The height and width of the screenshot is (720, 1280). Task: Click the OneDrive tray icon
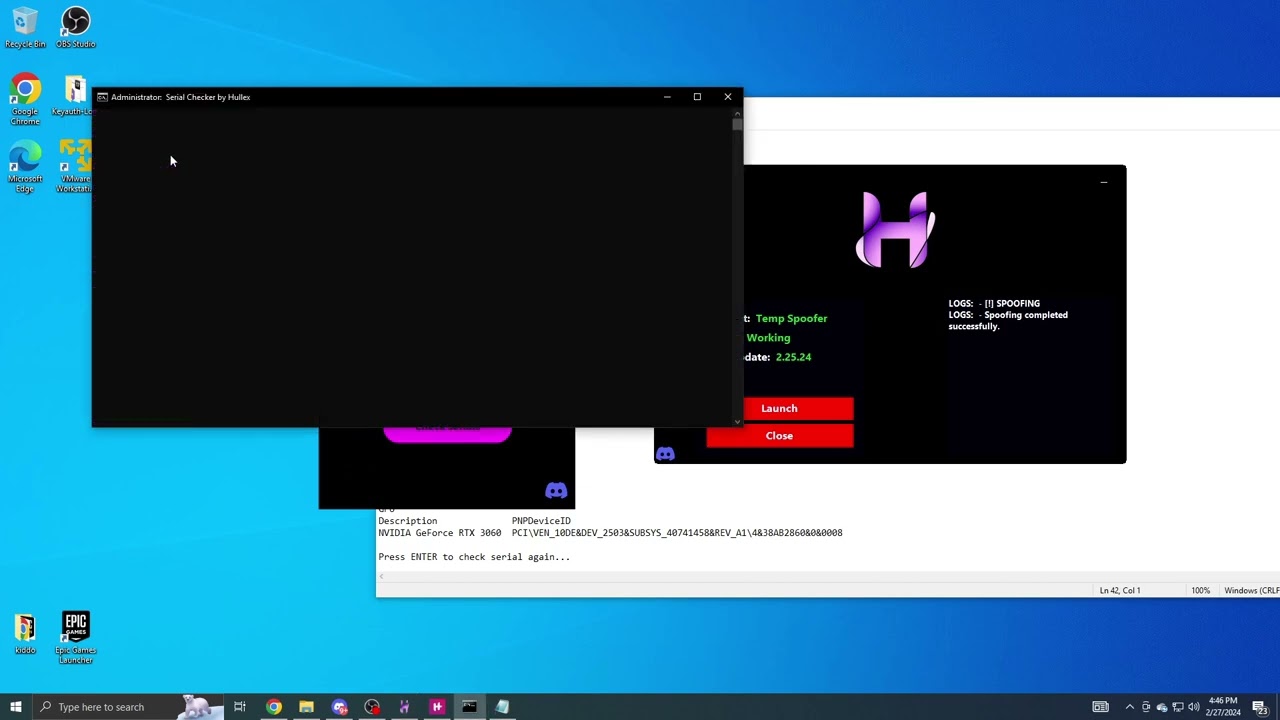click(1162, 707)
